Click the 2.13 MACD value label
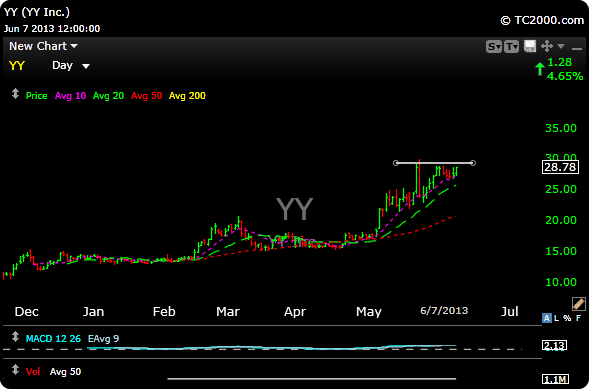Viewport: 589px width, 389px height. (554, 345)
